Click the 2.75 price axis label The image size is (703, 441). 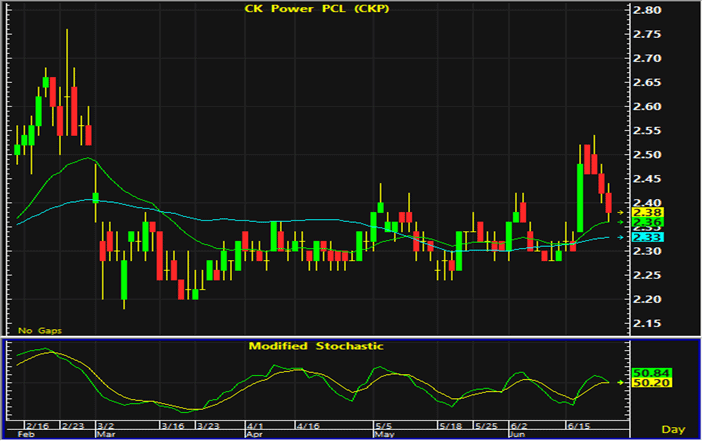647,35
